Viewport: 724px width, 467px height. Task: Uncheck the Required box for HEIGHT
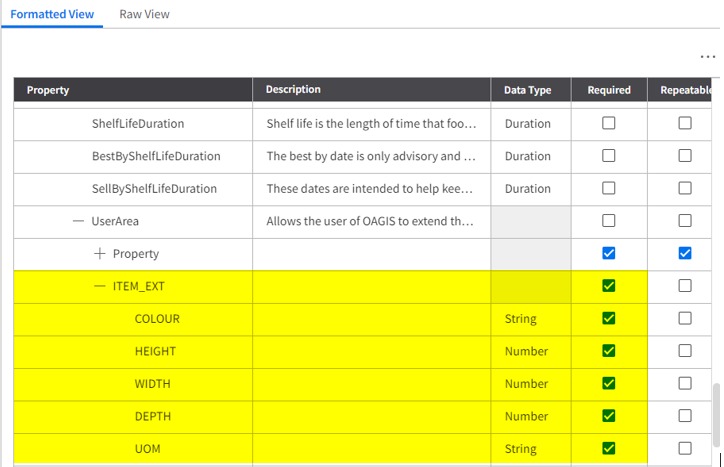click(609, 351)
